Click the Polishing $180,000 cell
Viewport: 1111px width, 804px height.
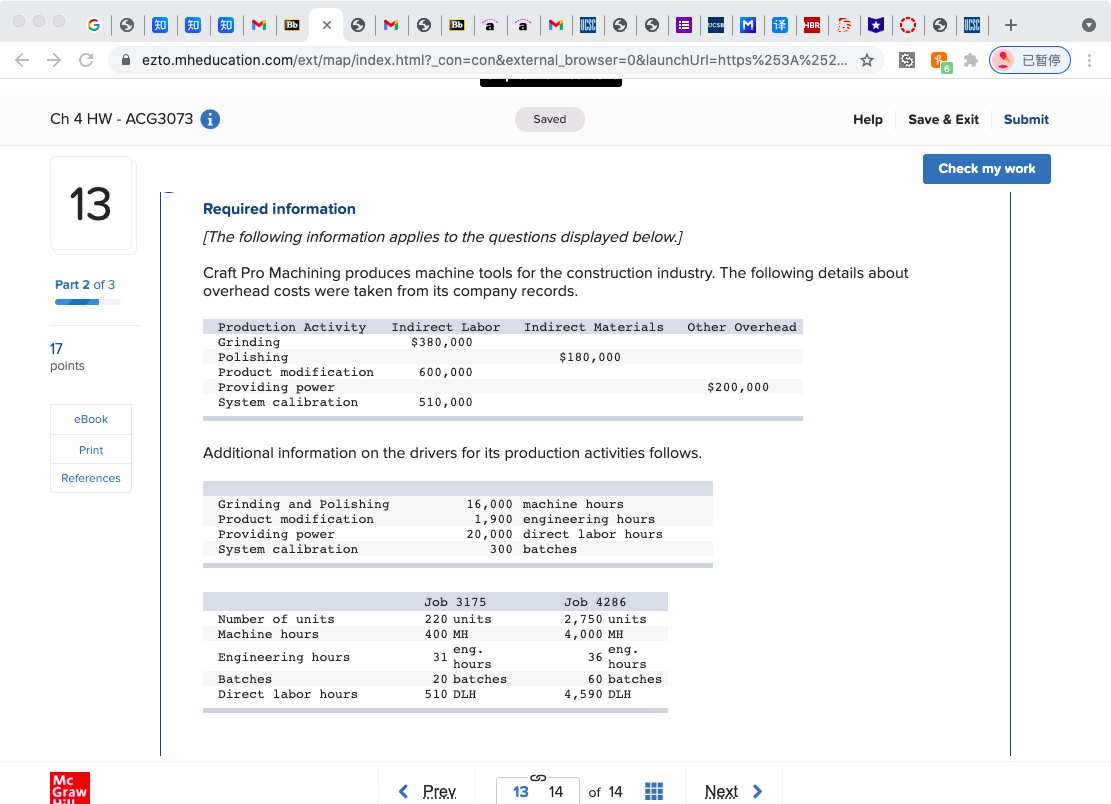[590, 357]
